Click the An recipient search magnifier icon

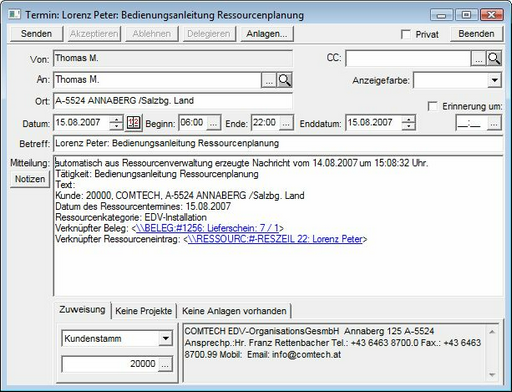tap(285, 80)
